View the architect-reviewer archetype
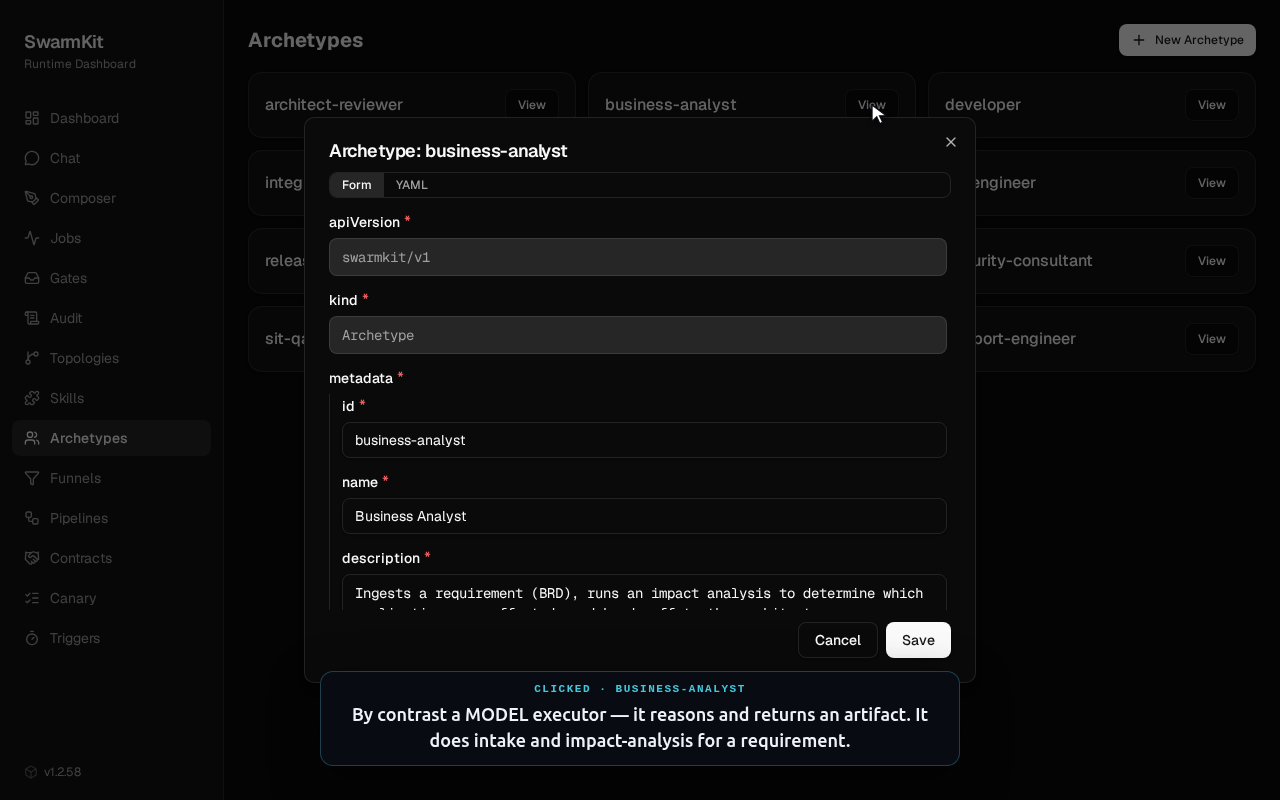 point(531,105)
